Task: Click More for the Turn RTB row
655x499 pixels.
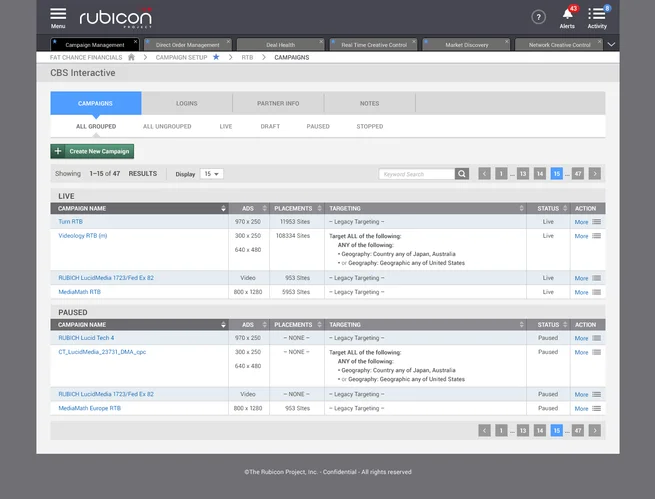Action: 581,222
